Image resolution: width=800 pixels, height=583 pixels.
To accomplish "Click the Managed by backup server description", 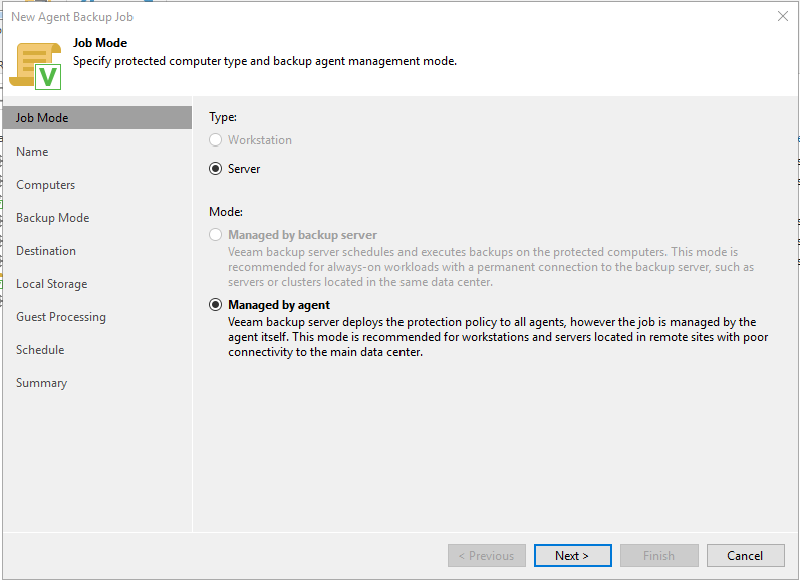I will 491,267.
